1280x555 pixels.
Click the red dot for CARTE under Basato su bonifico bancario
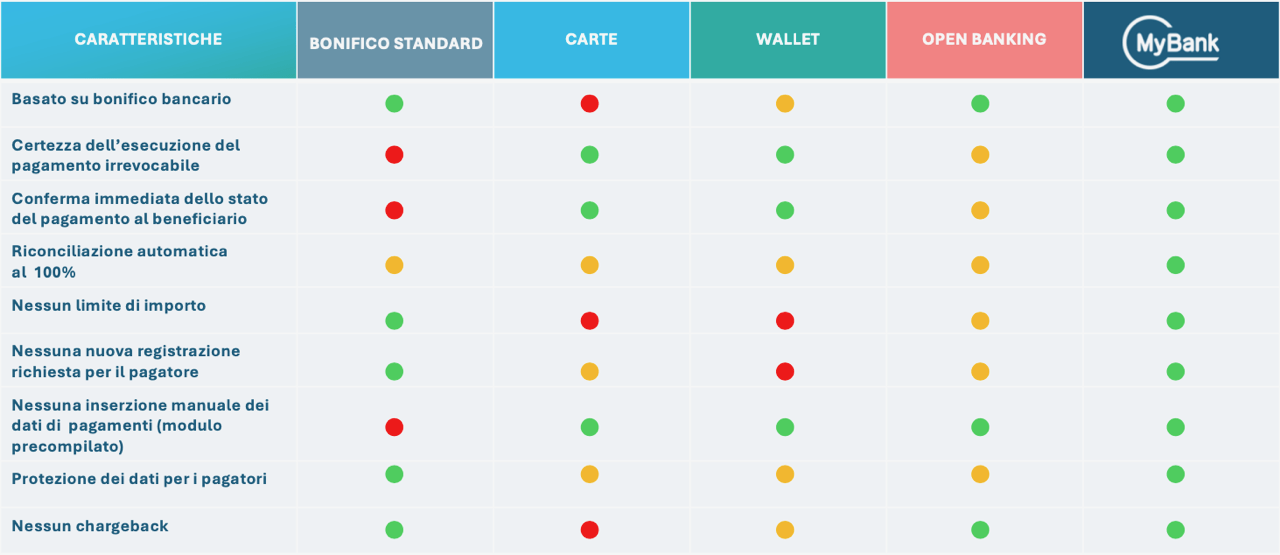tap(590, 103)
